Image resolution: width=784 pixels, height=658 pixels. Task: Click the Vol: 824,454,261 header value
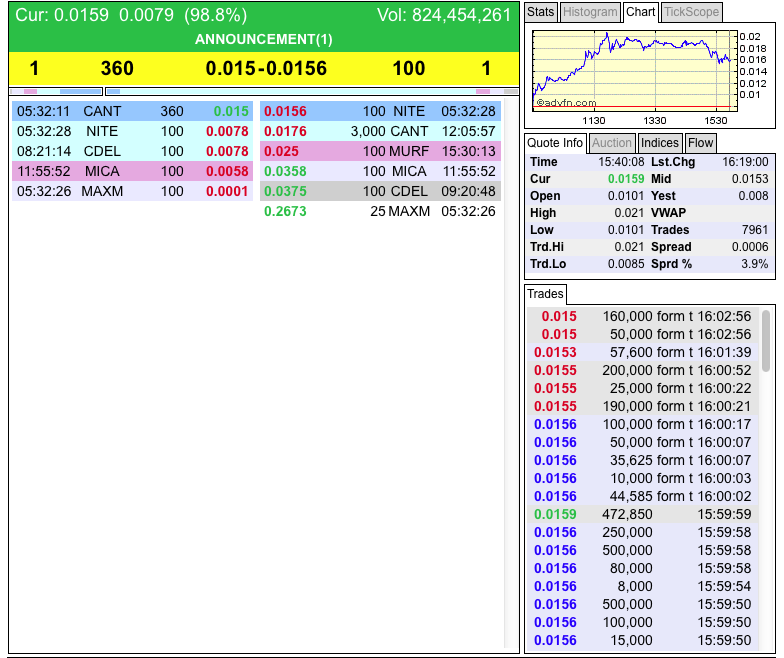pyautogui.click(x=444, y=15)
